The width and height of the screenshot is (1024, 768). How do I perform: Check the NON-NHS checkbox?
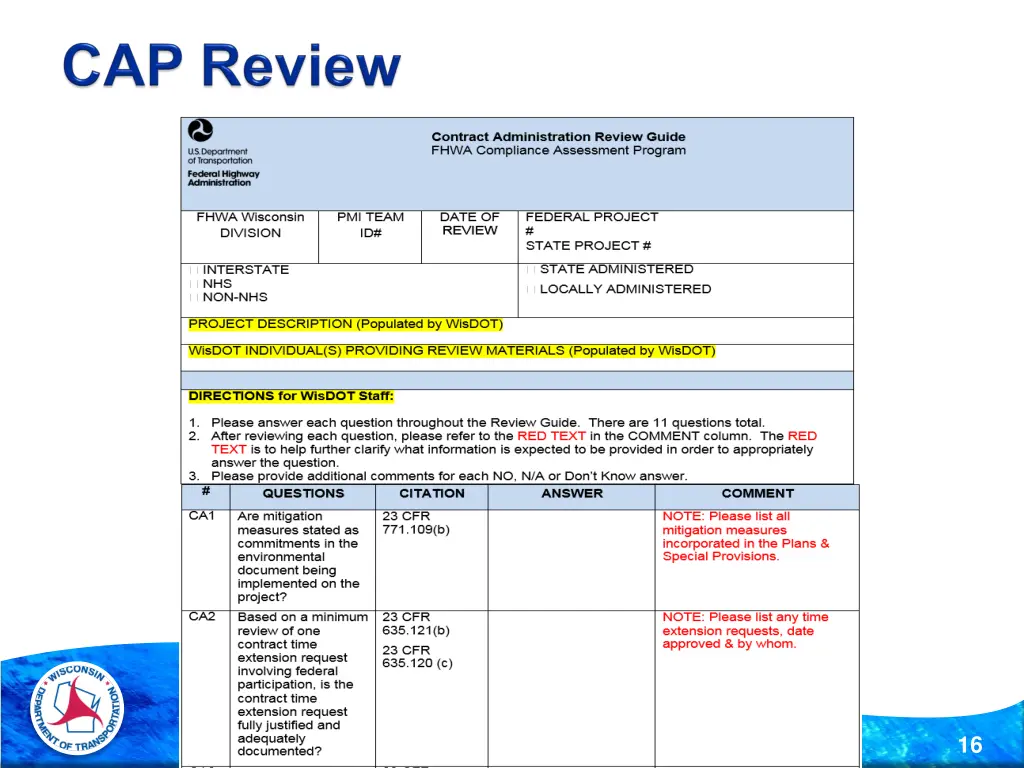point(194,297)
